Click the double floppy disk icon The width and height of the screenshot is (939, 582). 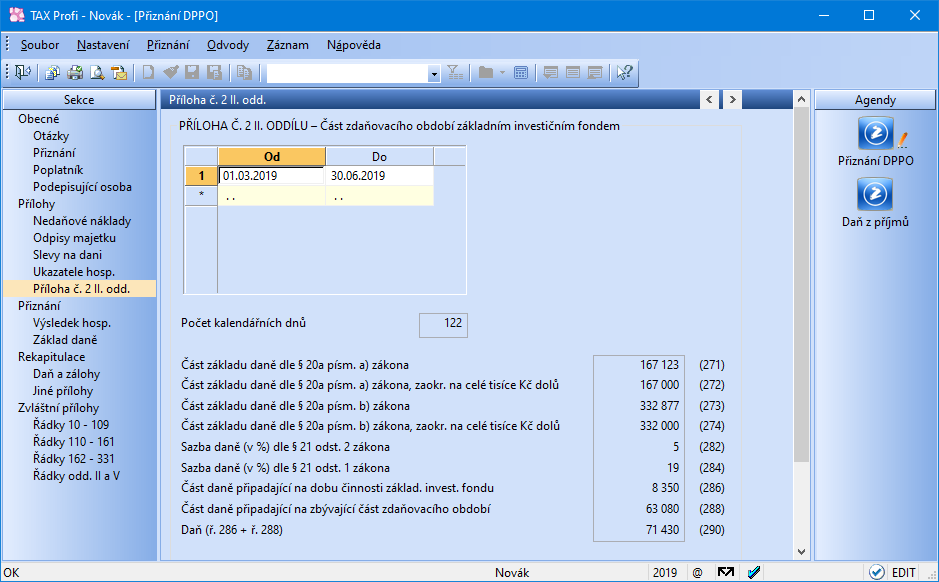(x=214, y=73)
